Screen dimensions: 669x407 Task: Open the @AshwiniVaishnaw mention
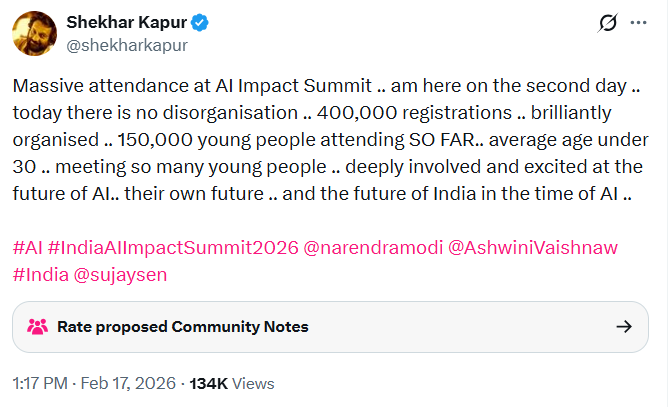534,247
